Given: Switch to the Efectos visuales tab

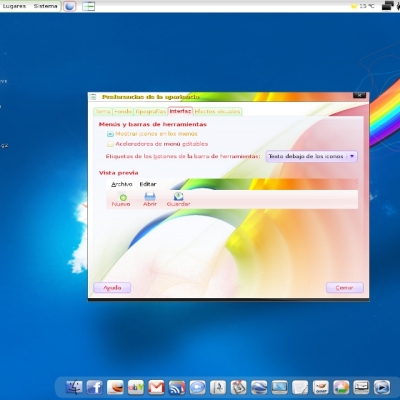Looking at the screenshot, I should (217, 112).
